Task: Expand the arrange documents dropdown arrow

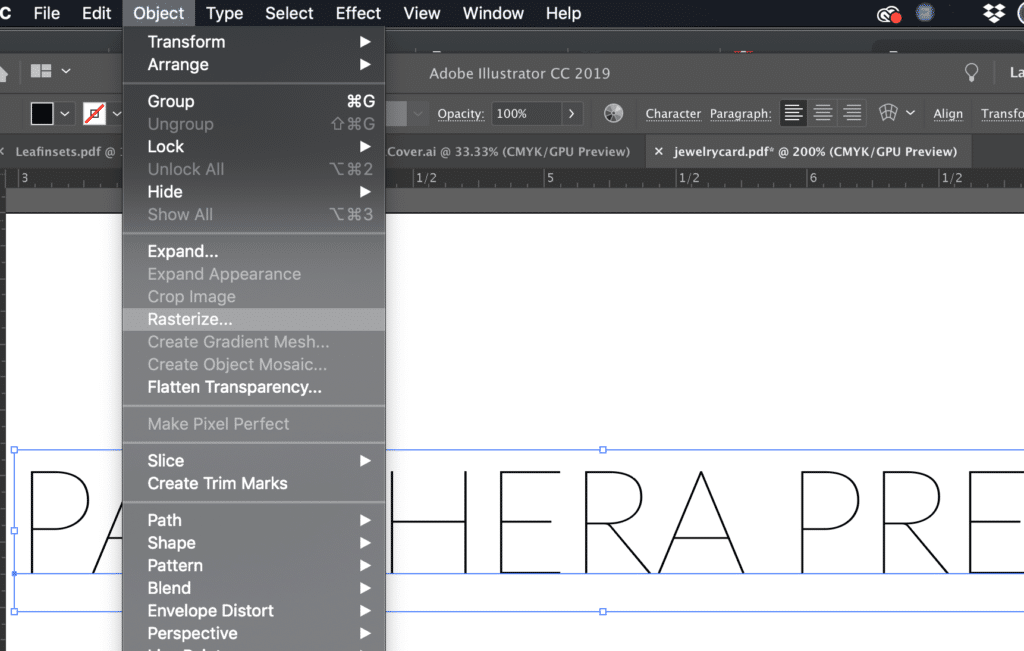Action: pos(66,71)
